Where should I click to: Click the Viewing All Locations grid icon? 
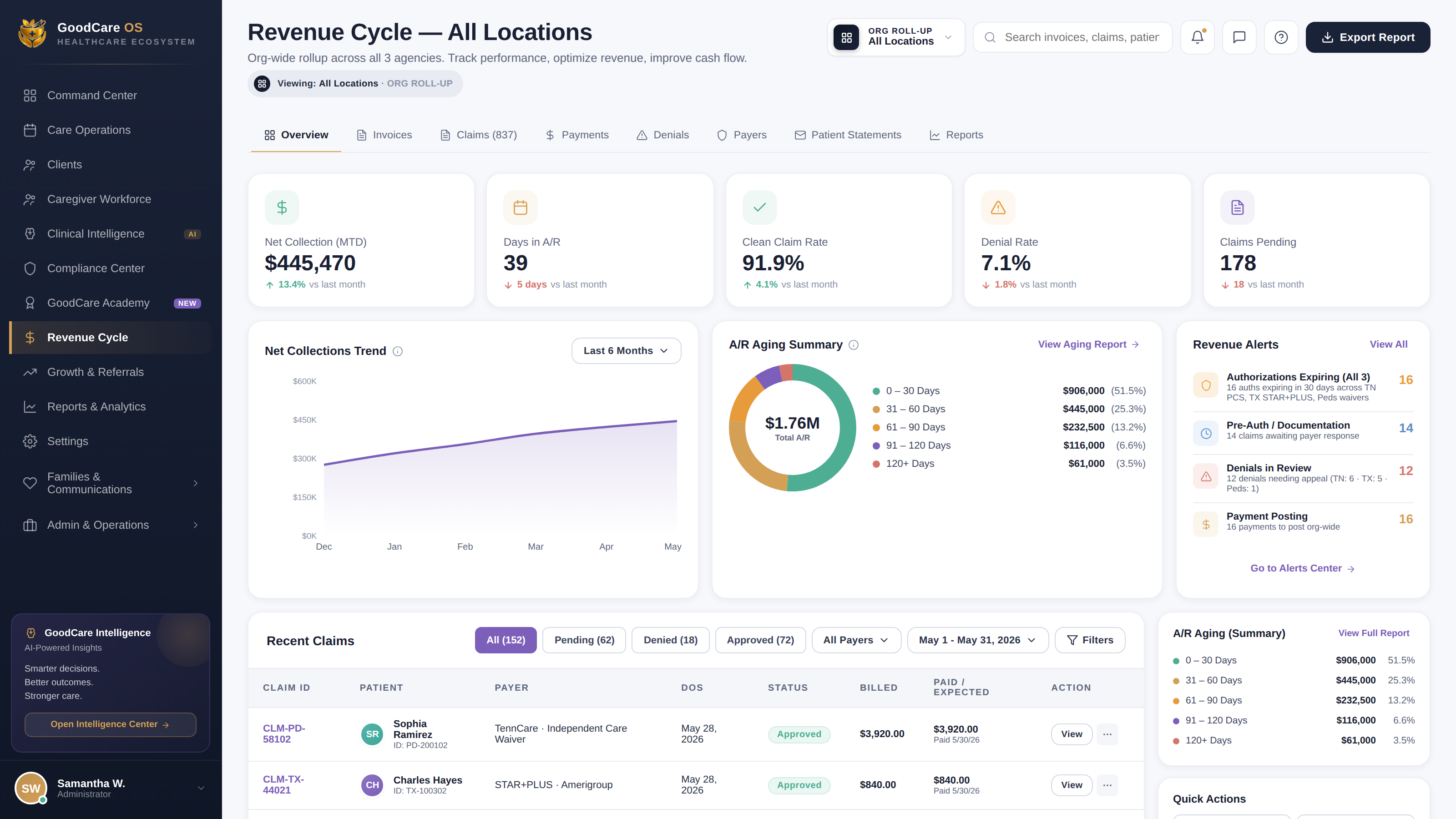[x=262, y=84]
